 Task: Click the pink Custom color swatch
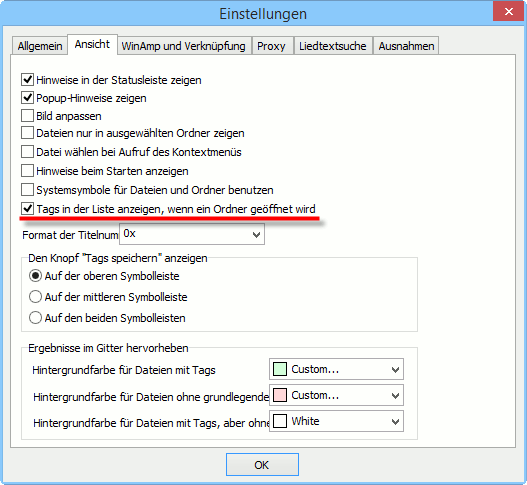pyautogui.click(x=280, y=395)
